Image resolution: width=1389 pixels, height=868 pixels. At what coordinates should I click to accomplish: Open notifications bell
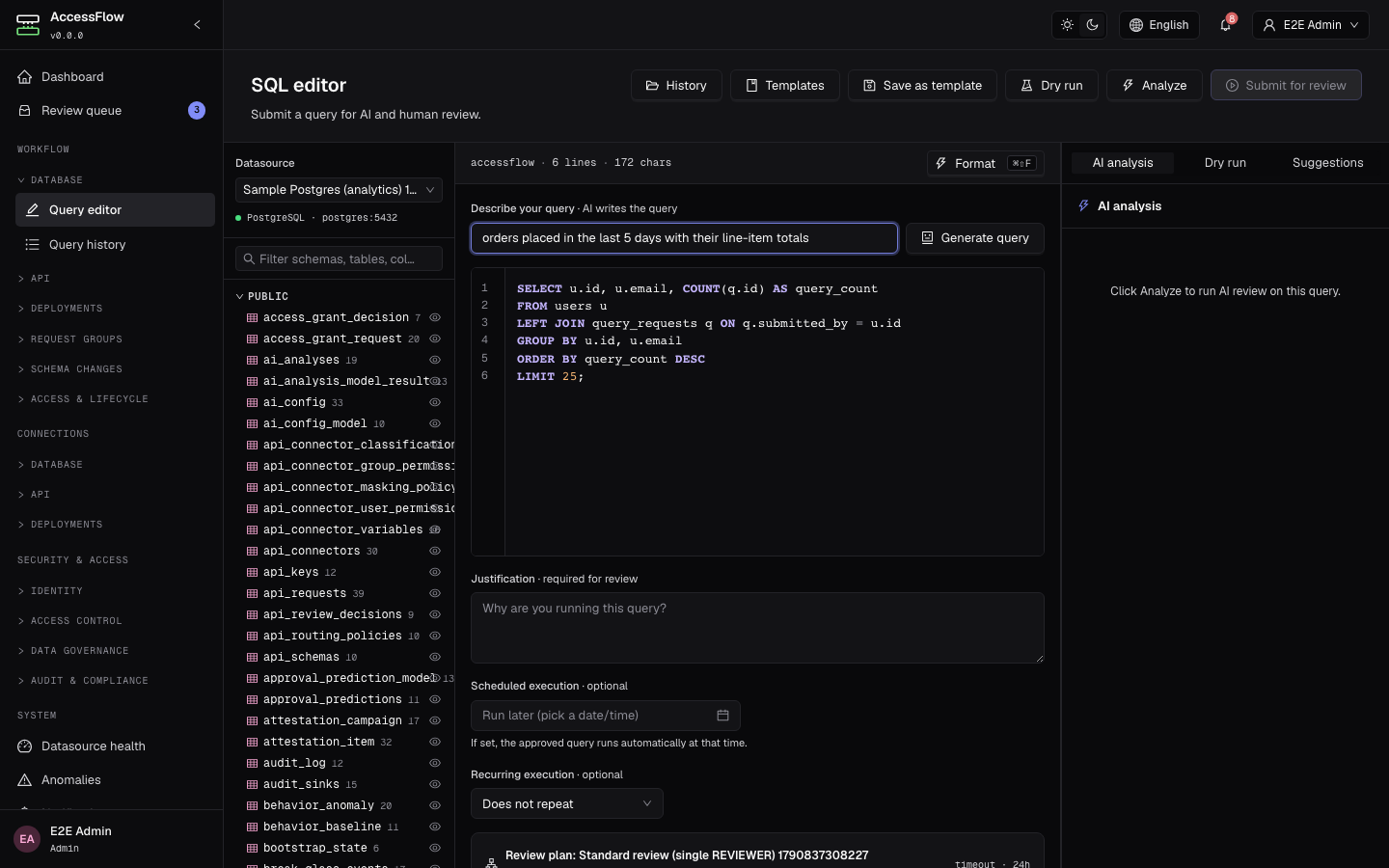(x=1226, y=25)
